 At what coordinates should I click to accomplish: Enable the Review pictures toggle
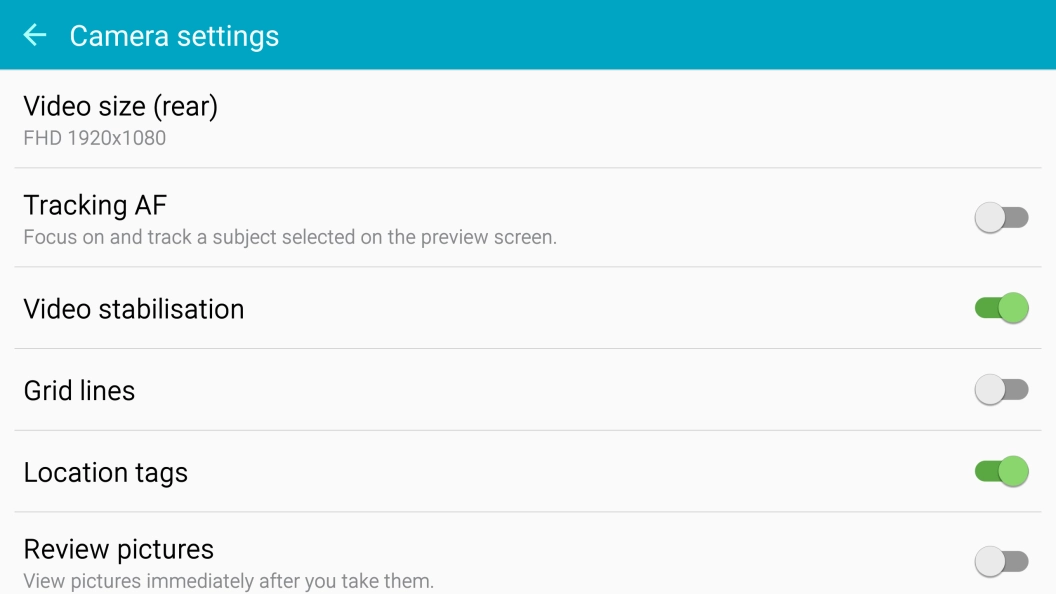(x=1001, y=561)
